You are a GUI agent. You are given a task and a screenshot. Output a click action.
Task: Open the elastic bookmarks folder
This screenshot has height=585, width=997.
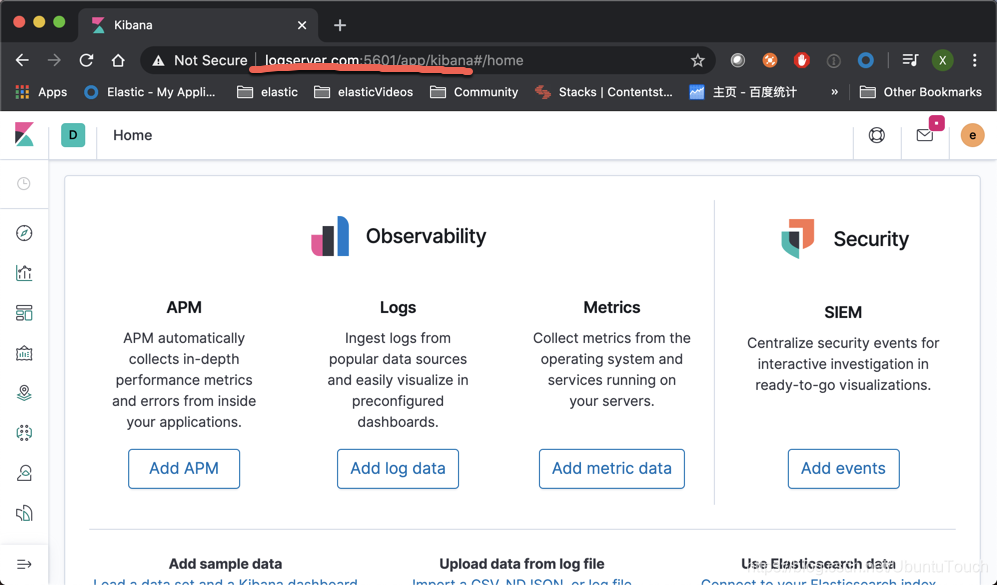[x=267, y=92]
